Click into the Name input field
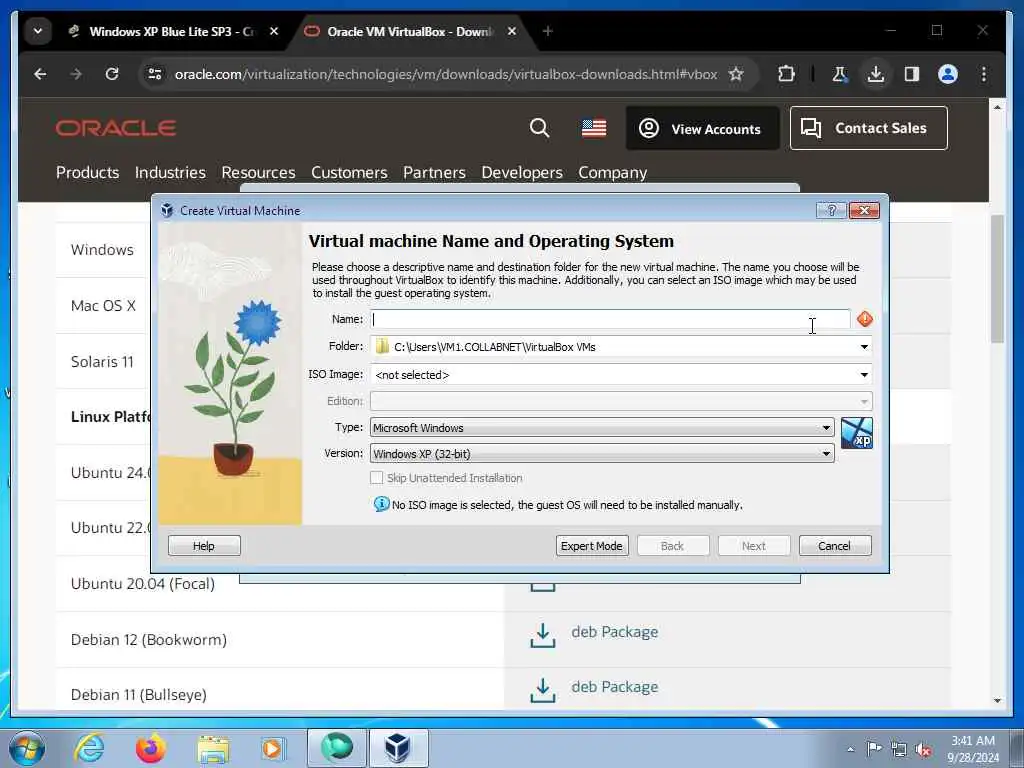1024x768 pixels. pos(610,319)
